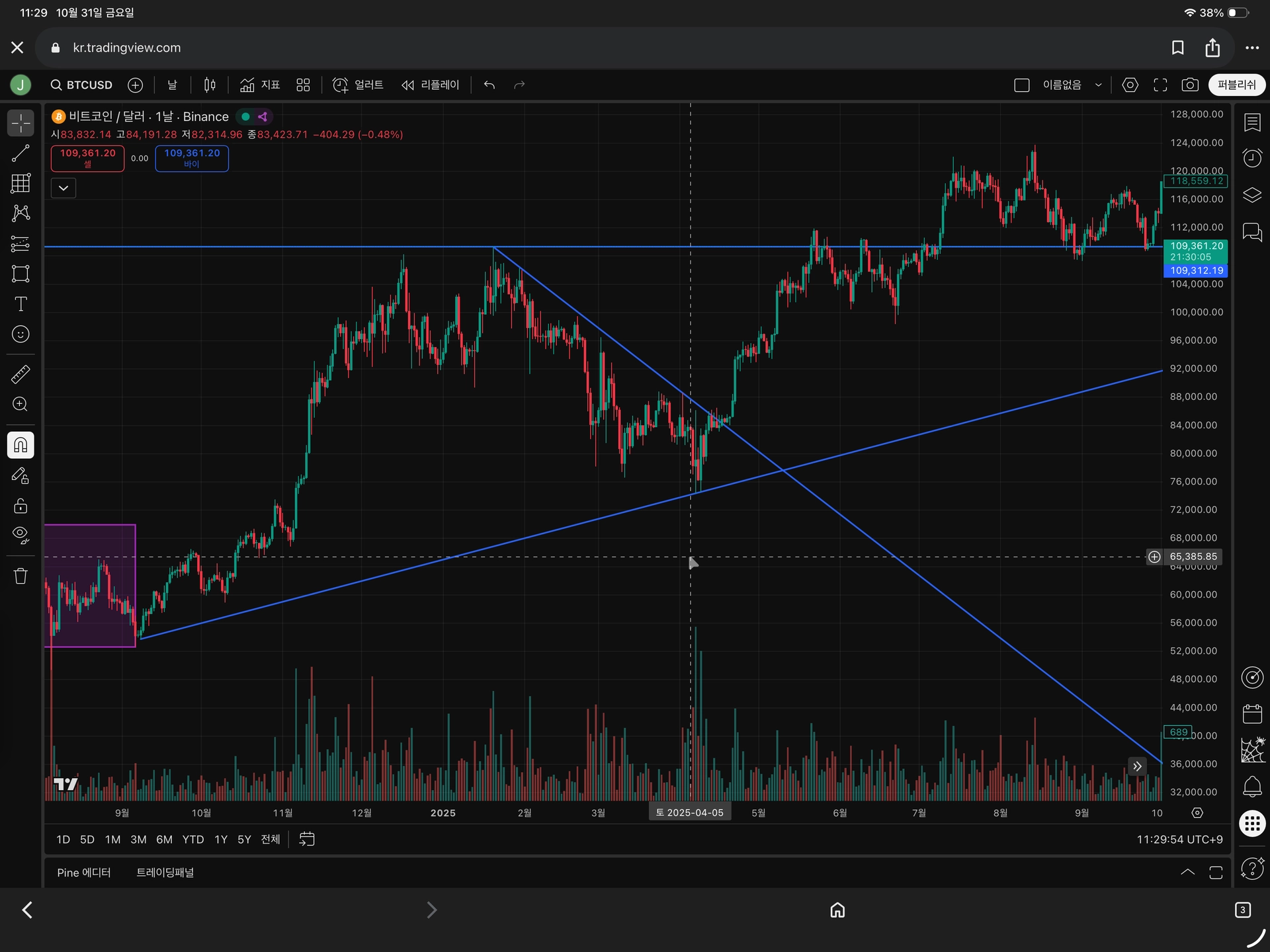Choose the ruler measure tool
Image resolution: width=1270 pixels, height=952 pixels.
(21, 374)
